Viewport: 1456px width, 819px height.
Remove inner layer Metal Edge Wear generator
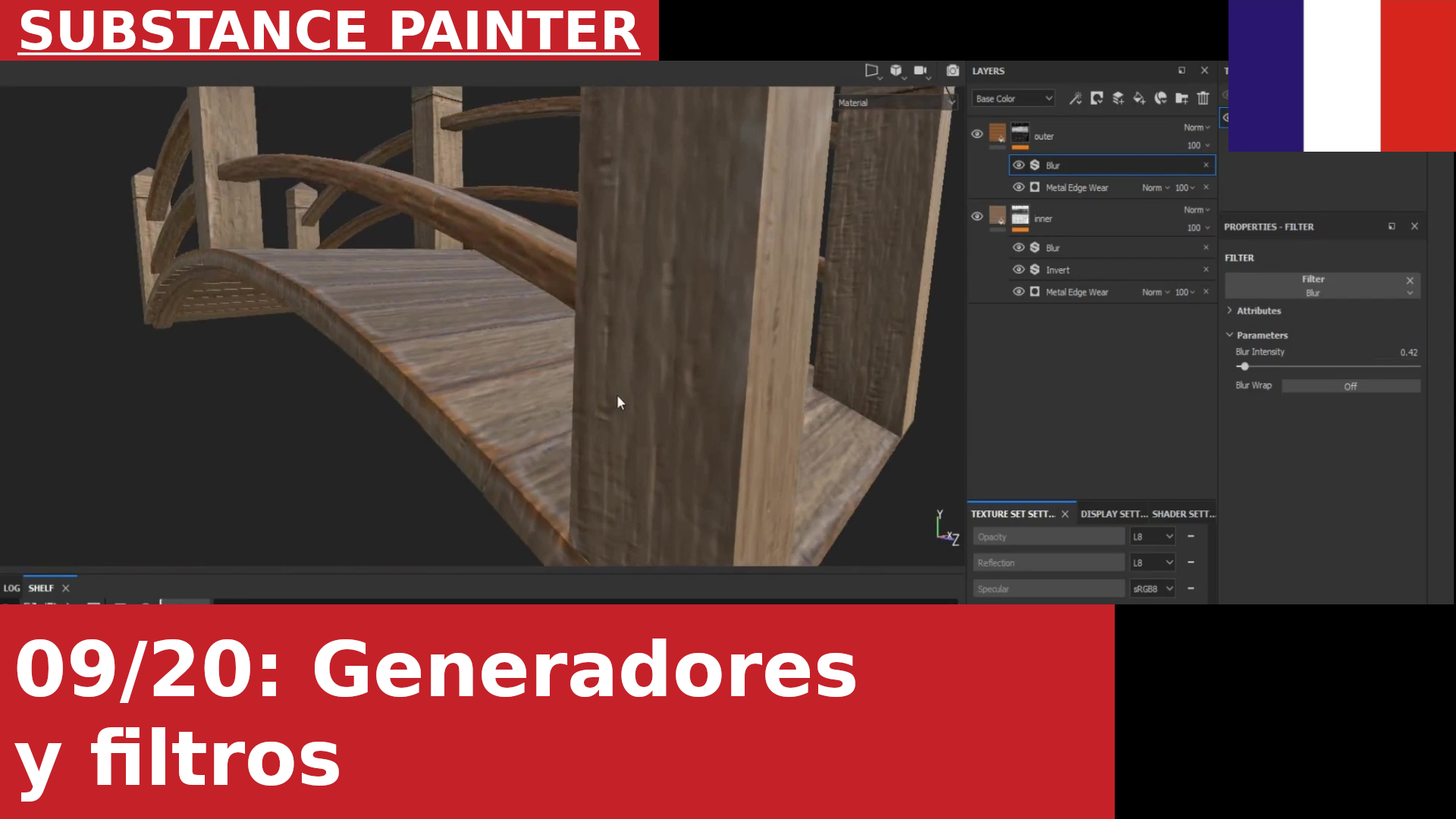click(1206, 291)
